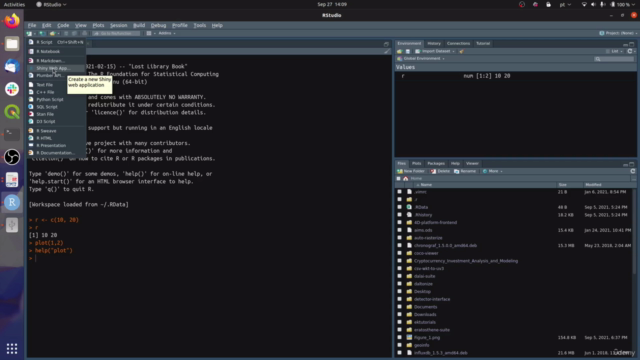Click the .RData file icon
Screen dimensions: 640x360
pos(409,207)
